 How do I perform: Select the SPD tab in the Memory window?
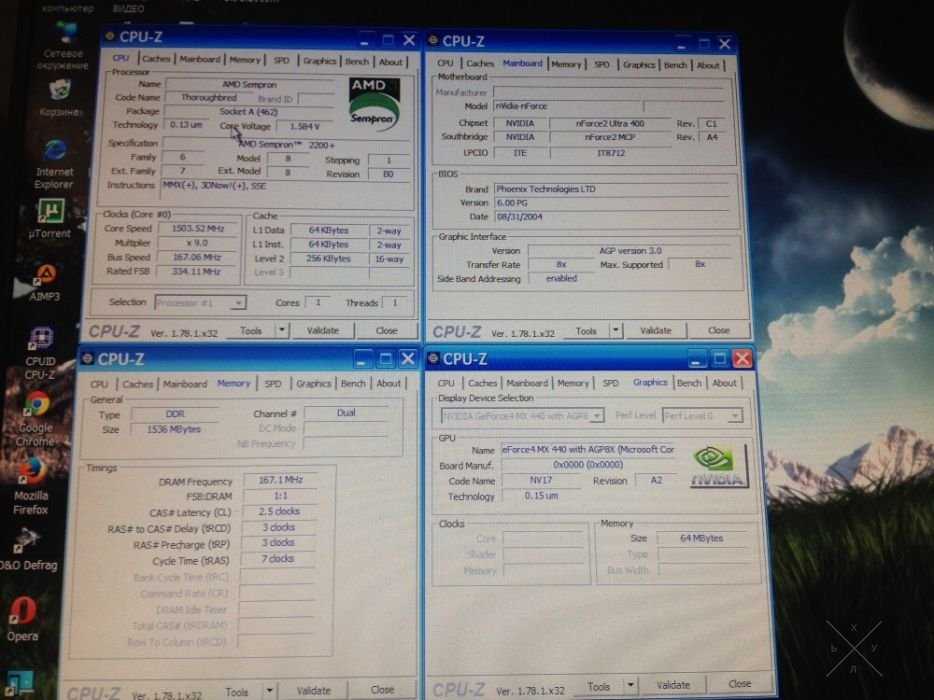(273, 383)
